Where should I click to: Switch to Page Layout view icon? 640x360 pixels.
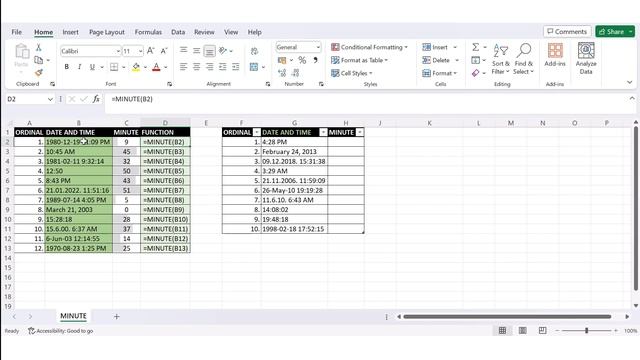tap(522, 330)
